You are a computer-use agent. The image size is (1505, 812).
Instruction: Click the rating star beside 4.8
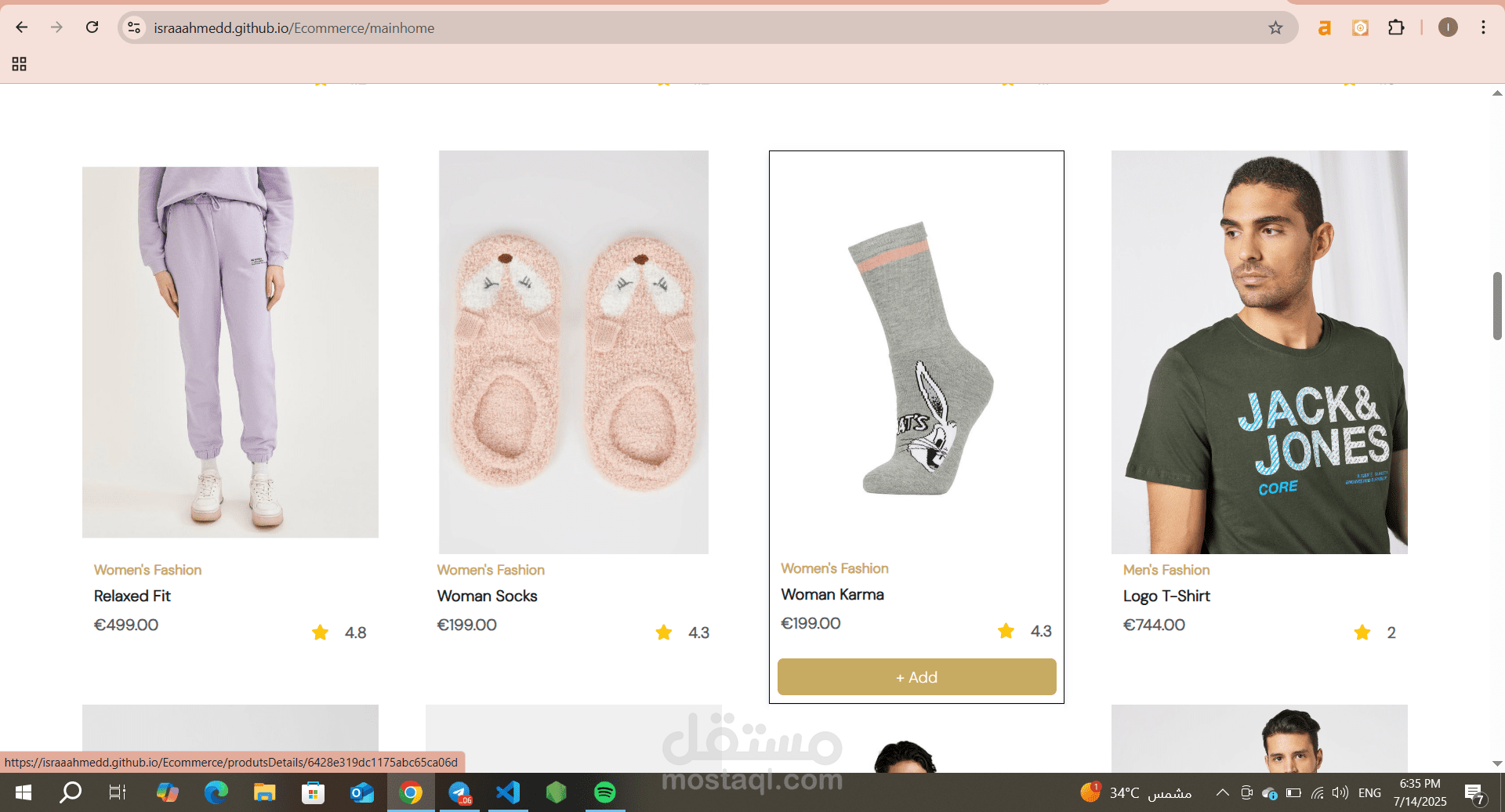coord(320,633)
